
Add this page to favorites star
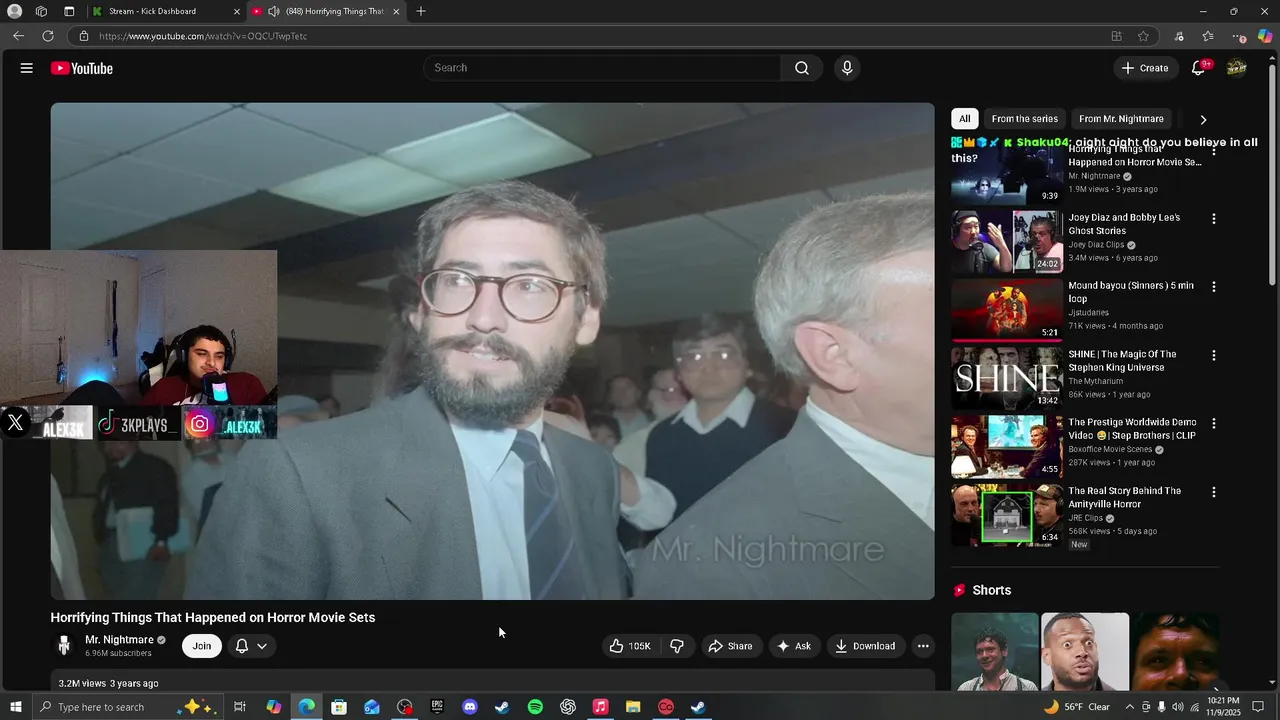[x=1143, y=36]
